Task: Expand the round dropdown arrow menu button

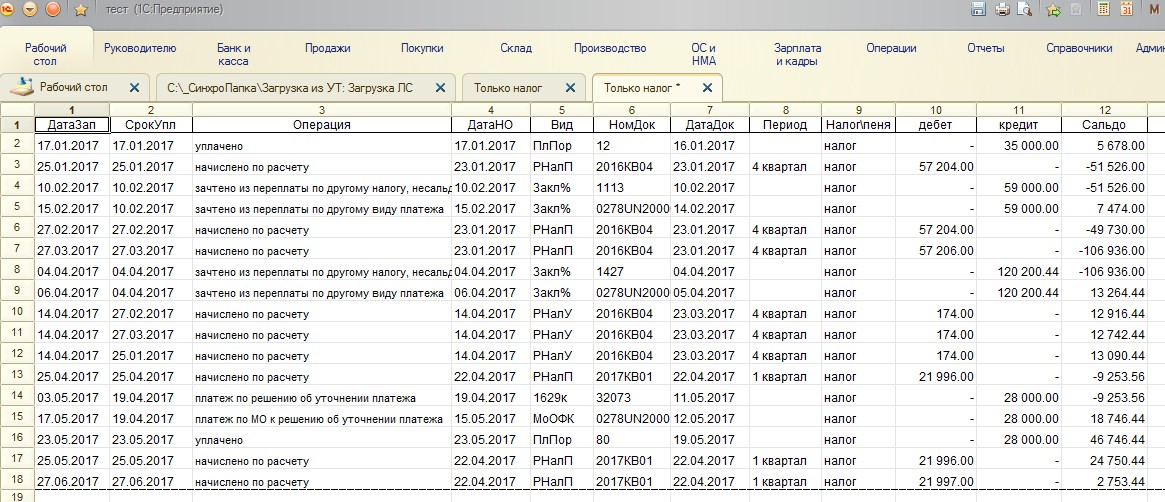Action: click(x=29, y=9)
